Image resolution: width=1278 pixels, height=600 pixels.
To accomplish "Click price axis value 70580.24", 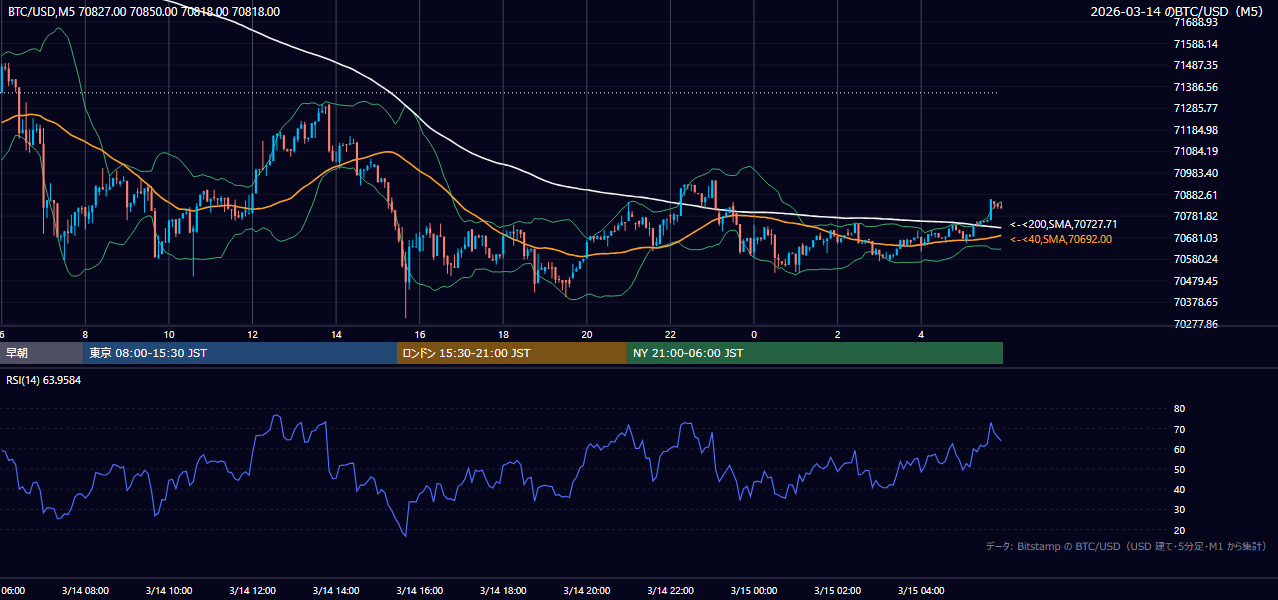I will [x=1195, y=259].
